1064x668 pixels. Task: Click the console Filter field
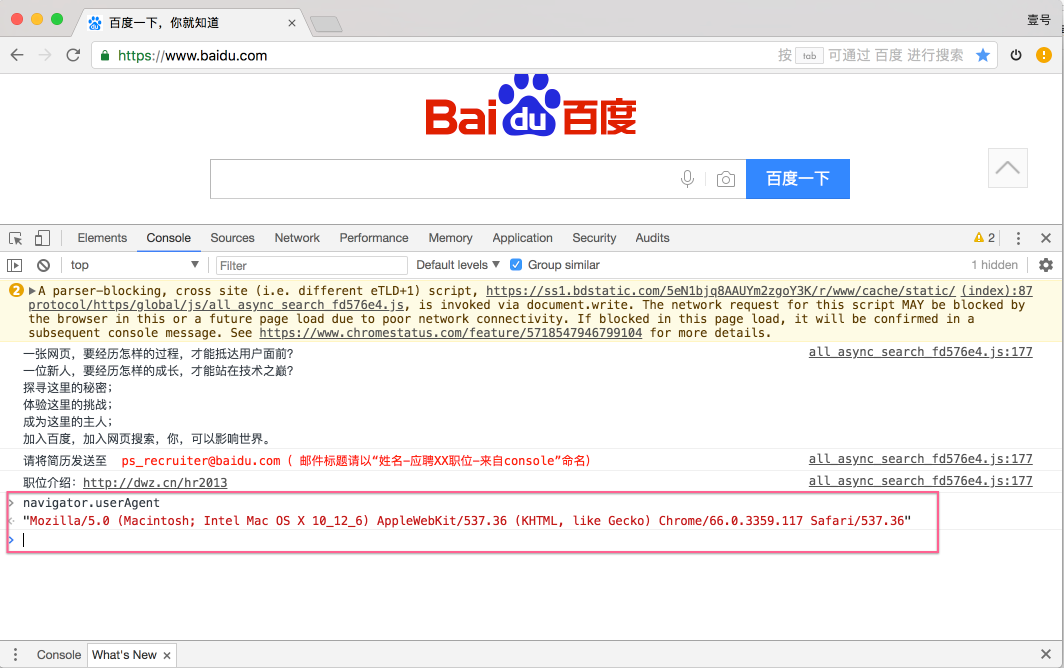click(x=311, y=265)
